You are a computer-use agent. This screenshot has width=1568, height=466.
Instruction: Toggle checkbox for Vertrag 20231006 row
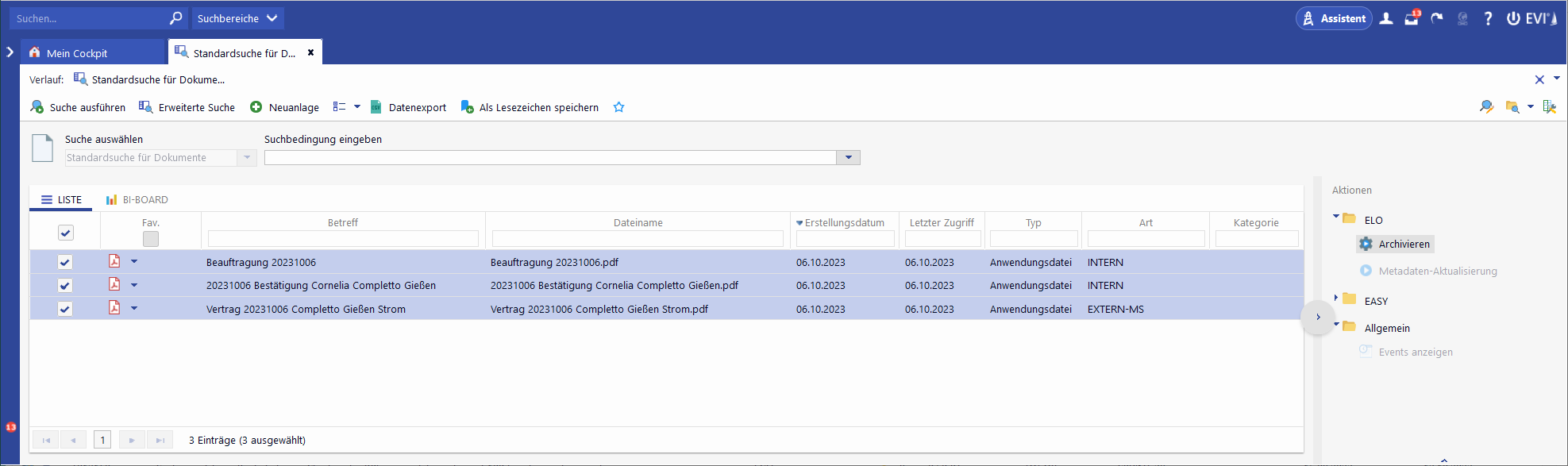tap(65, 309)
